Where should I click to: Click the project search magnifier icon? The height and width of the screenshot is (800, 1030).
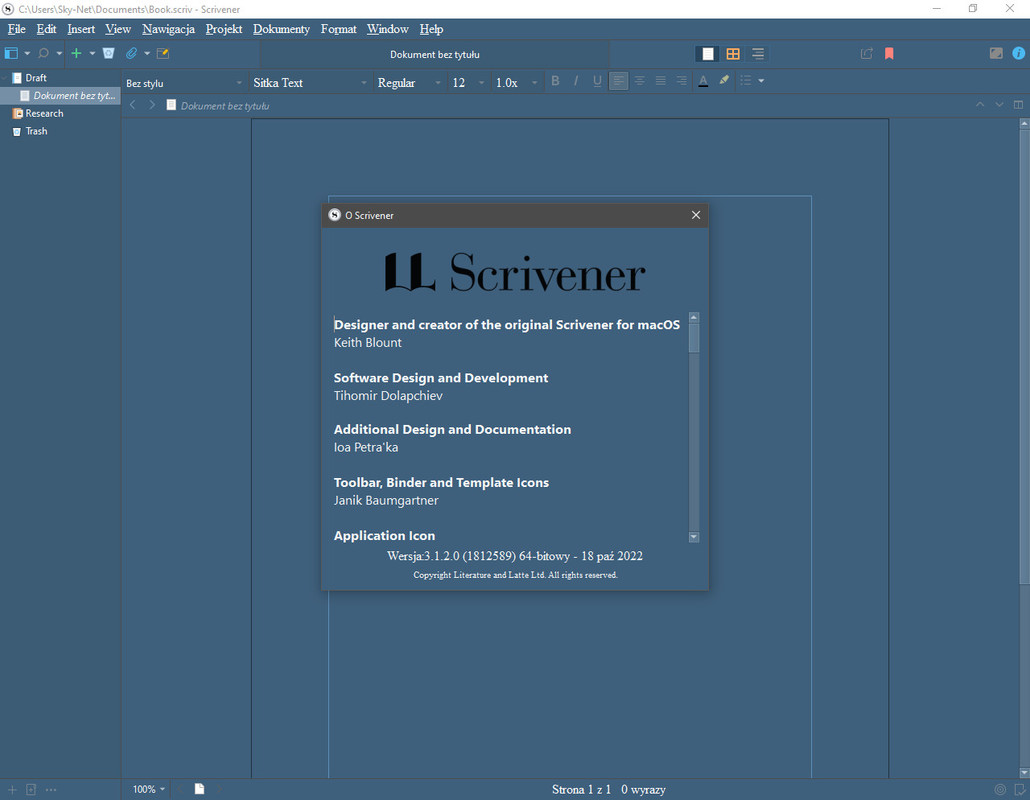[x=43, y=53]
